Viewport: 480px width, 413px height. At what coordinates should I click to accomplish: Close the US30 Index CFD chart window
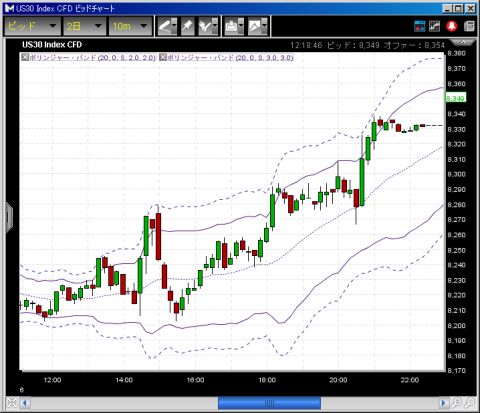tap(470, 9)
